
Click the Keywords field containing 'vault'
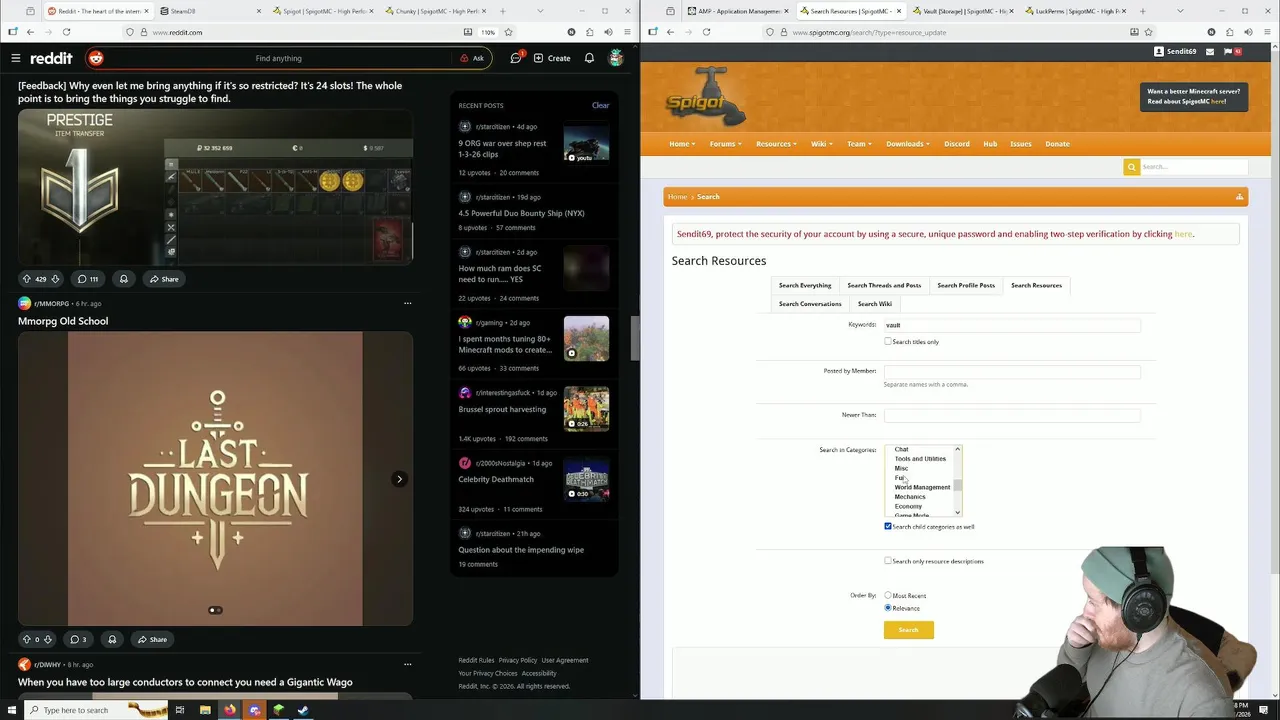[x=1012, y=325]
